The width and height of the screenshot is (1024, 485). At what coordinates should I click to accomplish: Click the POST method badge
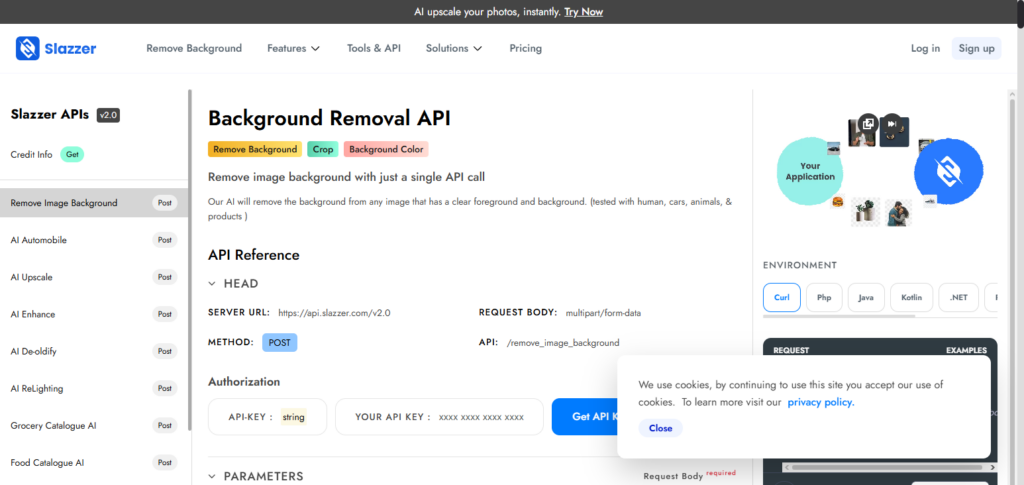click(280, 343)
